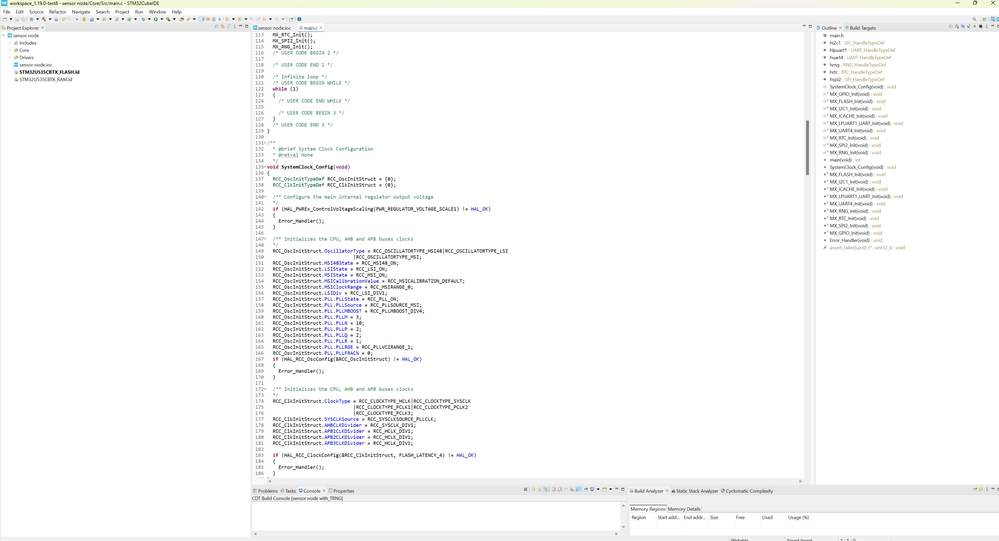Screen dimensions: 999x541
Task: Toggle Hide Static Members in Outline toolbar
Action: click(x=969, y=27)
